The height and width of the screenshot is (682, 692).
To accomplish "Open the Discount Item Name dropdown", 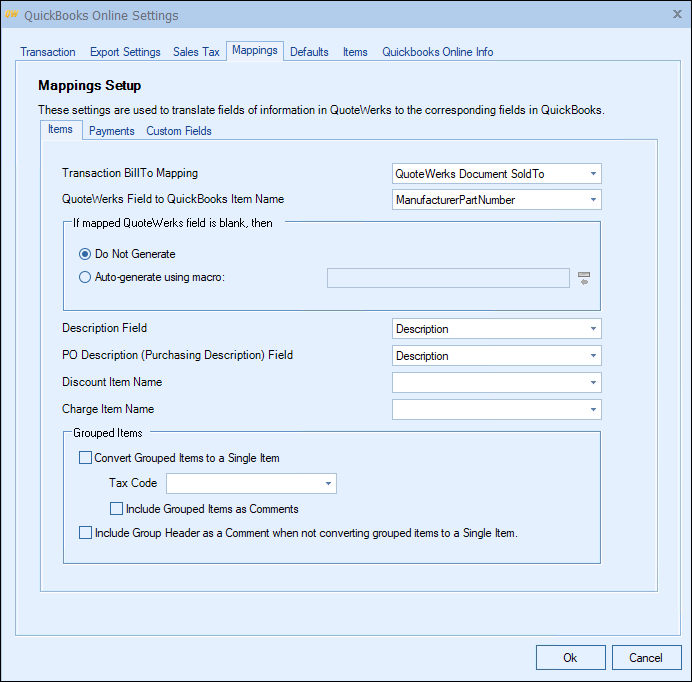I will point(593,382).
